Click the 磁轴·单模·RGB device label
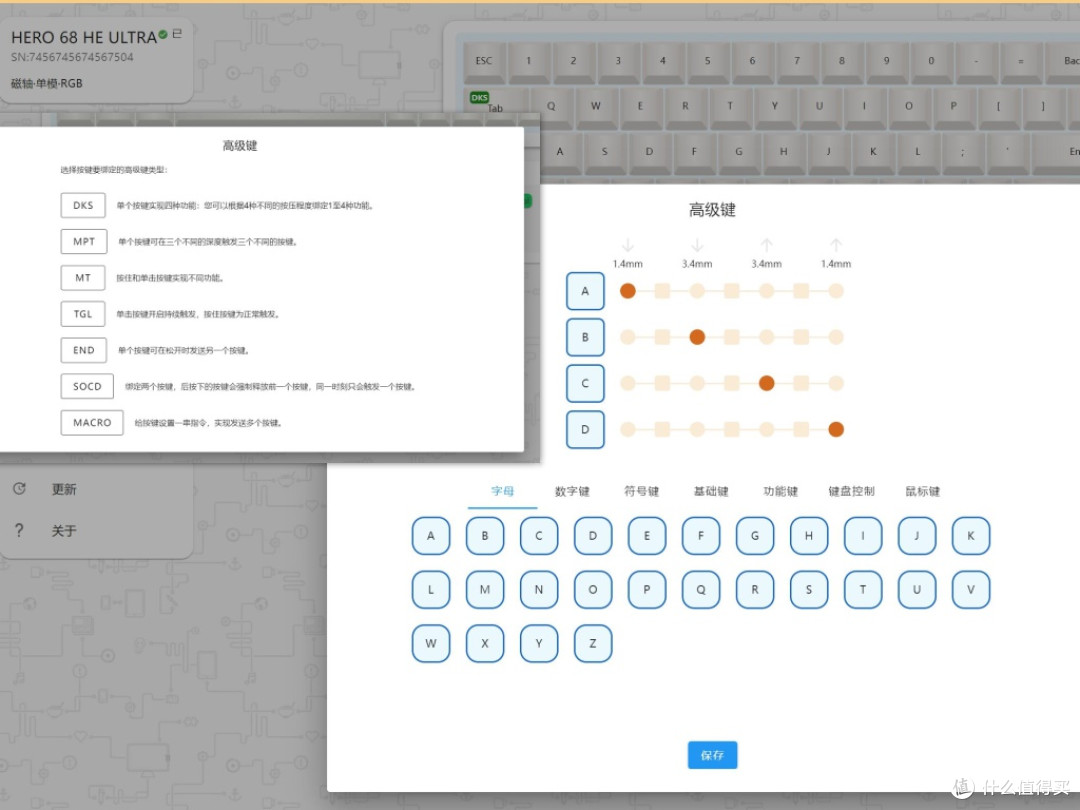Image resolution: width=1080 pixels, height=810 pixels. coord(47,83)
